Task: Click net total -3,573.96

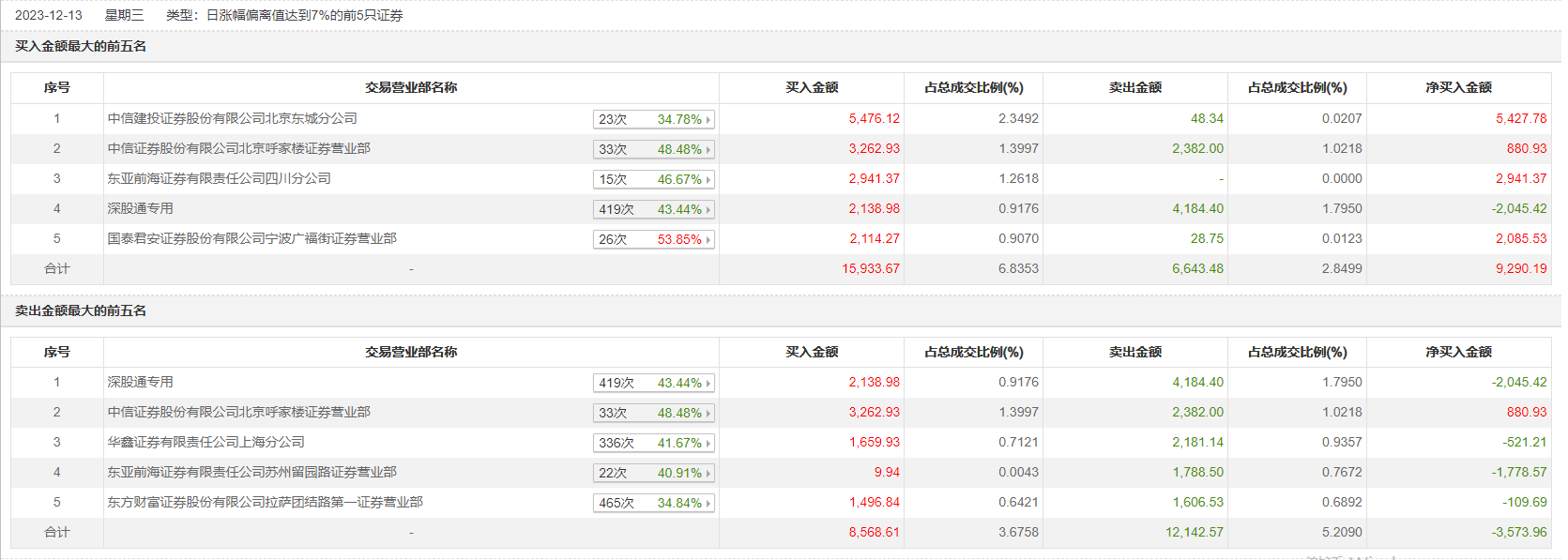Action: [1519, 532]
